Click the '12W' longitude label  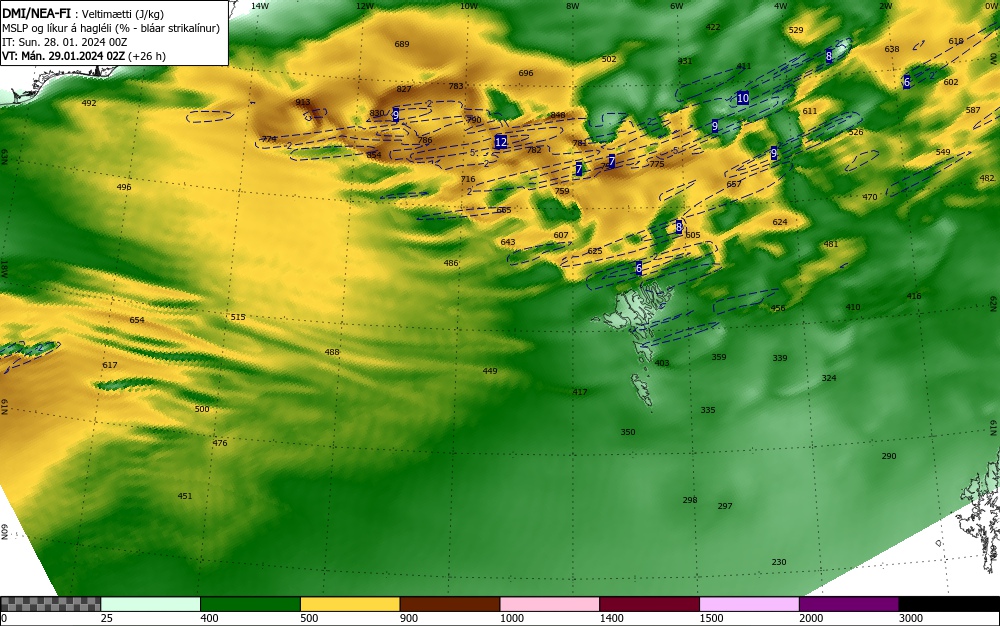(364, 6)
